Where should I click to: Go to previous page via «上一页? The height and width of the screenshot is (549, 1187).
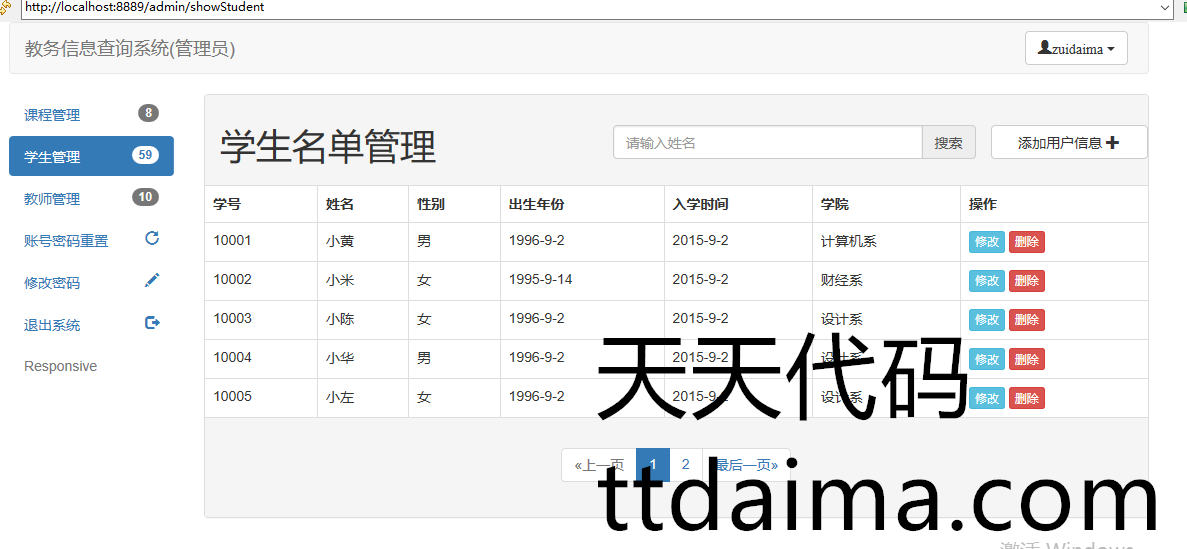coord(599,465)
